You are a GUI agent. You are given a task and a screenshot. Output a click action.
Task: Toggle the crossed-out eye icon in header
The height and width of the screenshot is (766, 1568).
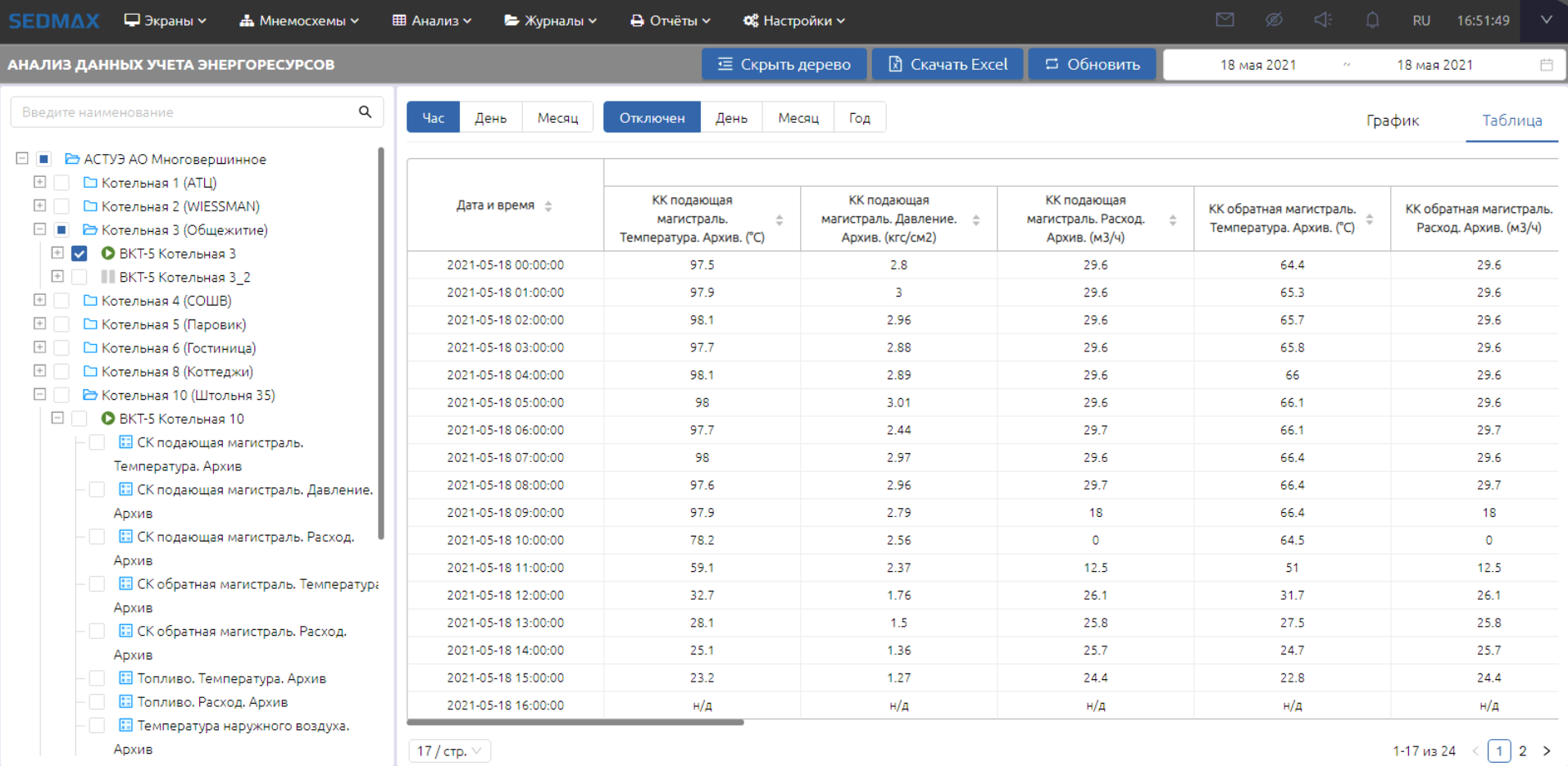pos(1274,20)
